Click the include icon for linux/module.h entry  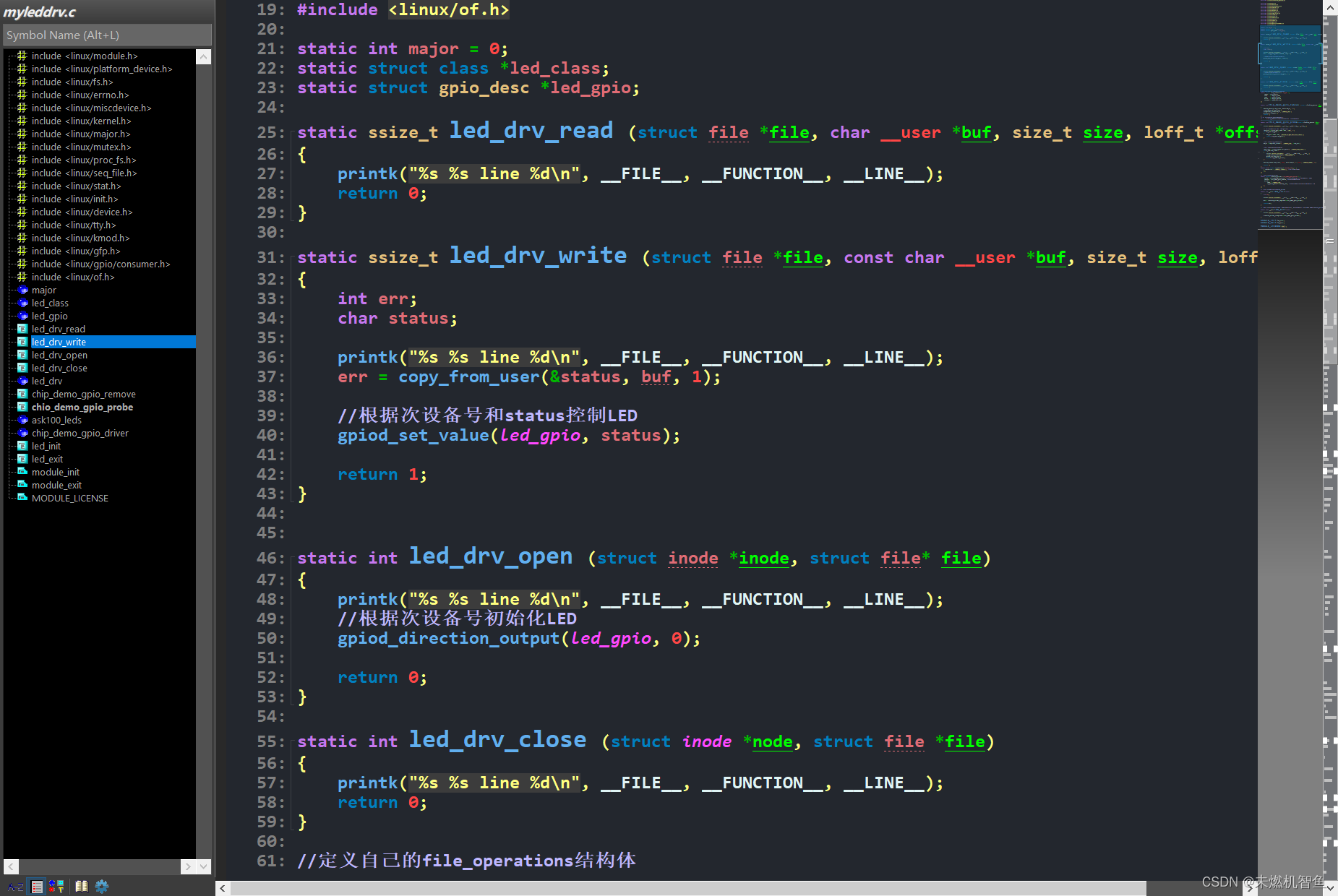21,56
